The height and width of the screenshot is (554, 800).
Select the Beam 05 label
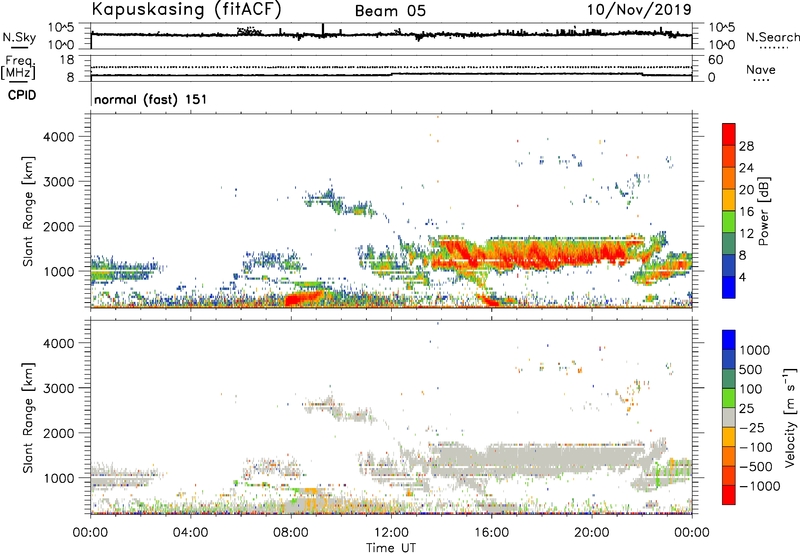pos(390,11)
